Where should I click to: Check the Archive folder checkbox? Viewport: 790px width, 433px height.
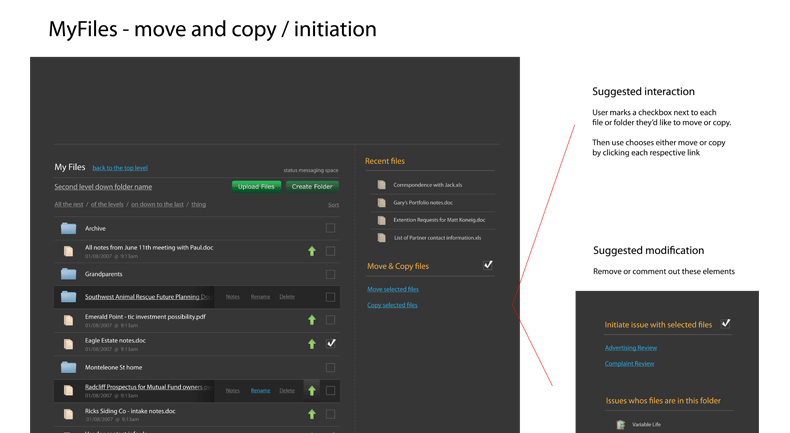click(x=331, y=228)
